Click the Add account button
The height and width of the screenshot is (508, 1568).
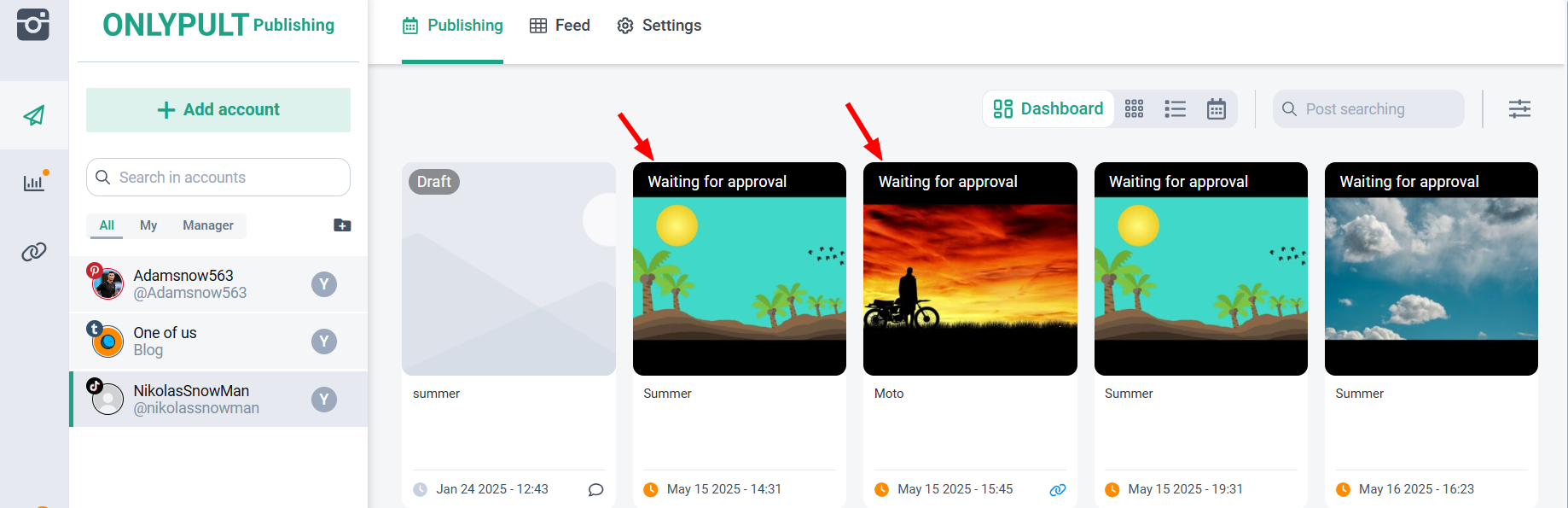click(x=218, y=109)
